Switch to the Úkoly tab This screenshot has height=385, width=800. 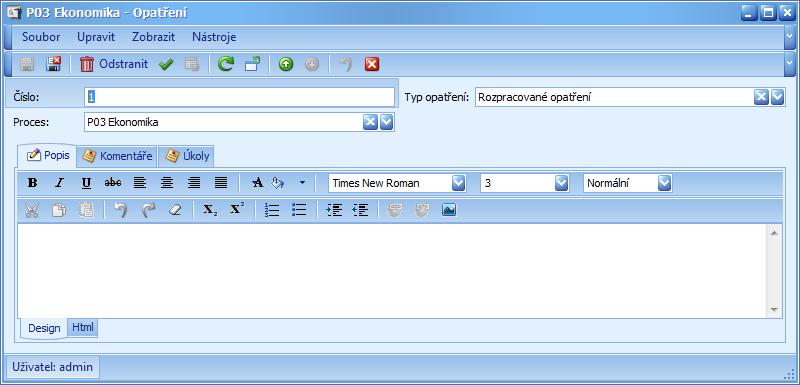click(x=186, y=157)
